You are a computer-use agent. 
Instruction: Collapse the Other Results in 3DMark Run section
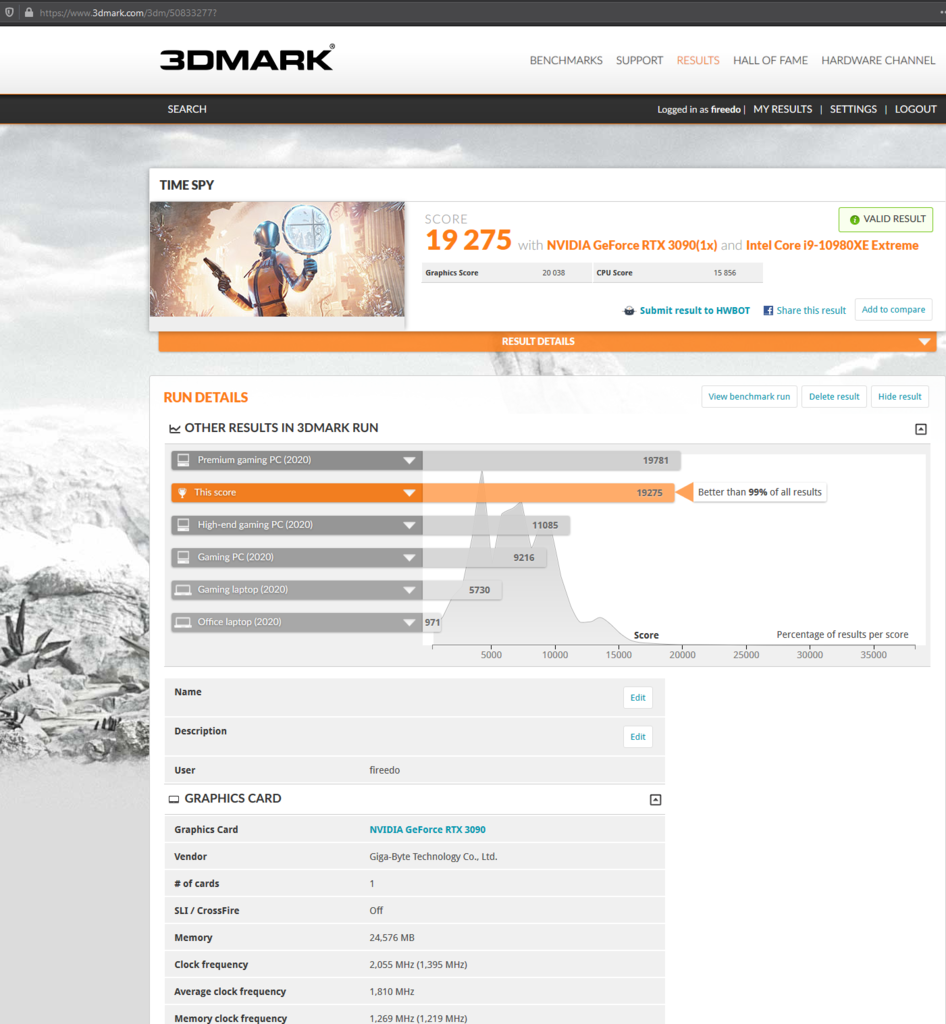pyautogui.click(x=921, y=429)
